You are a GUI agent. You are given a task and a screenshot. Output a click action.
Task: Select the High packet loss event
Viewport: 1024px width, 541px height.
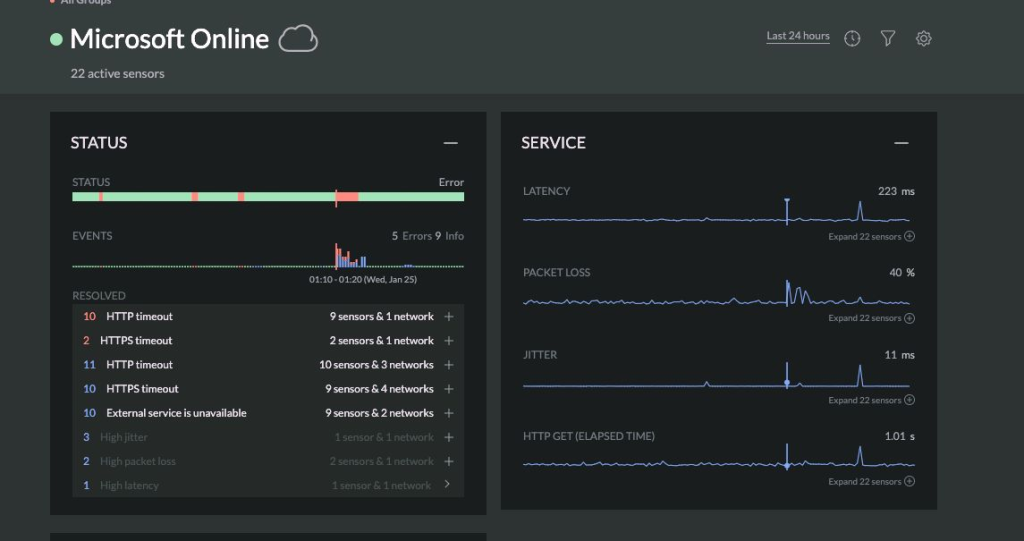[138, 461]
